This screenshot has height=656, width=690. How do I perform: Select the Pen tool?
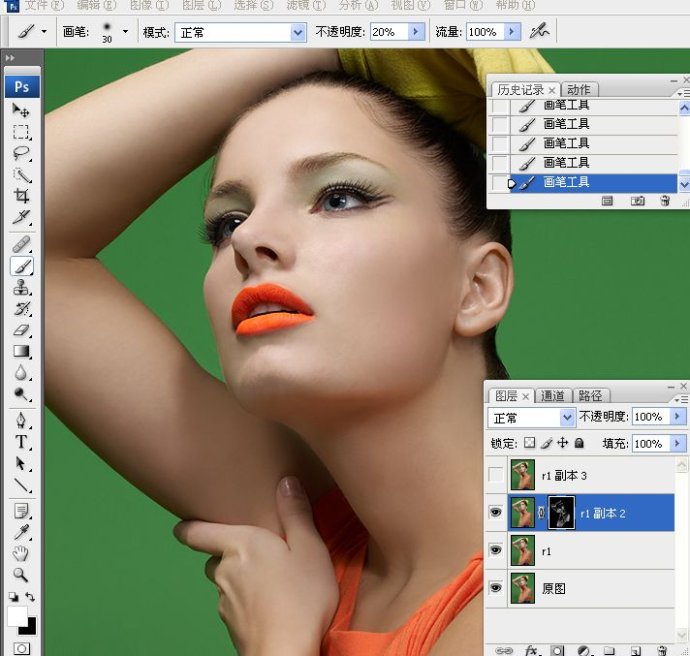click(x=21, y=420)
